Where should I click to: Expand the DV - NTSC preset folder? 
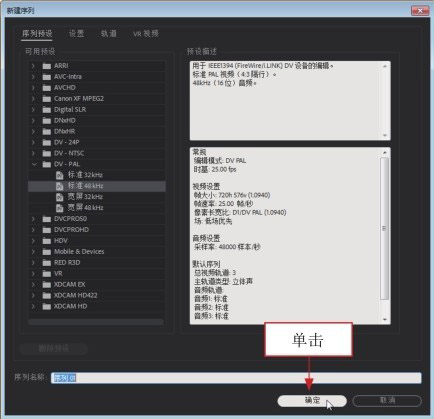[x=33, y=153]
